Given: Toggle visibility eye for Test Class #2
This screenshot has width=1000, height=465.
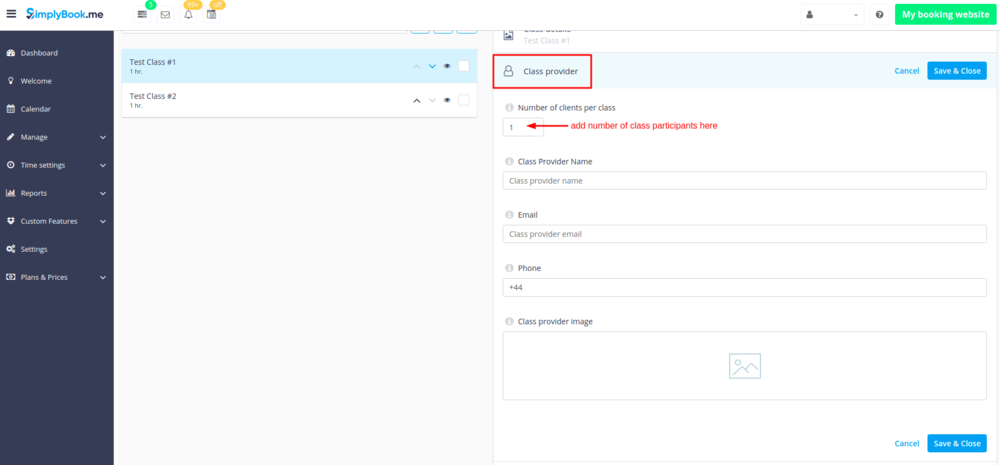Looking at the screenshot, I should click(x=447, y=100).
